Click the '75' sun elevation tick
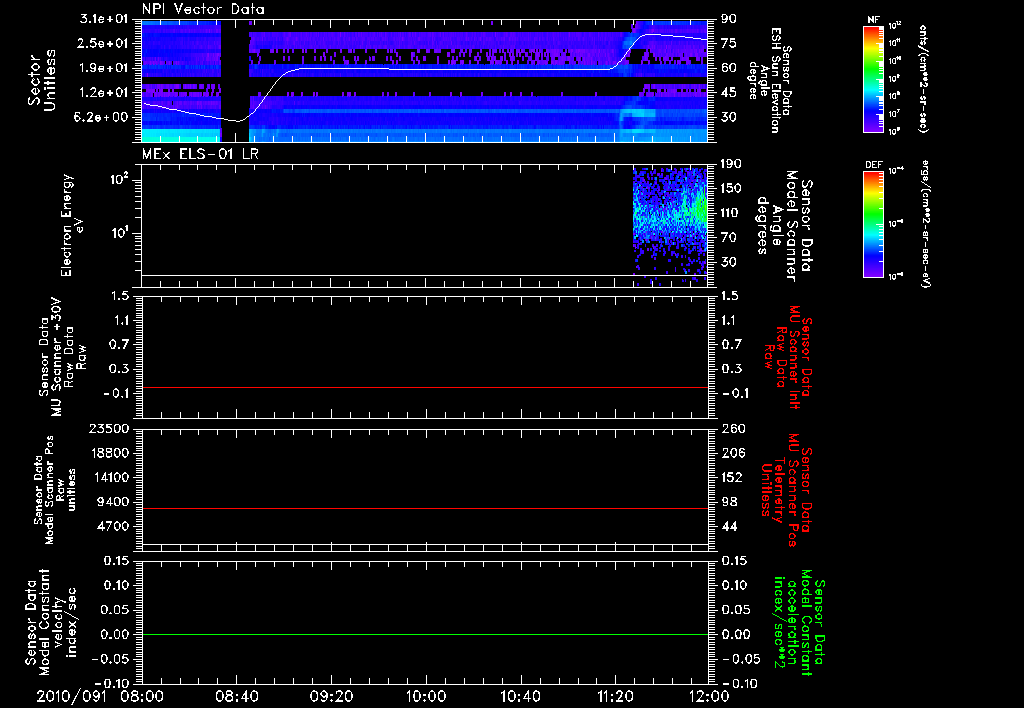Viewport: 1024px width, 708px height. point(728,43)
